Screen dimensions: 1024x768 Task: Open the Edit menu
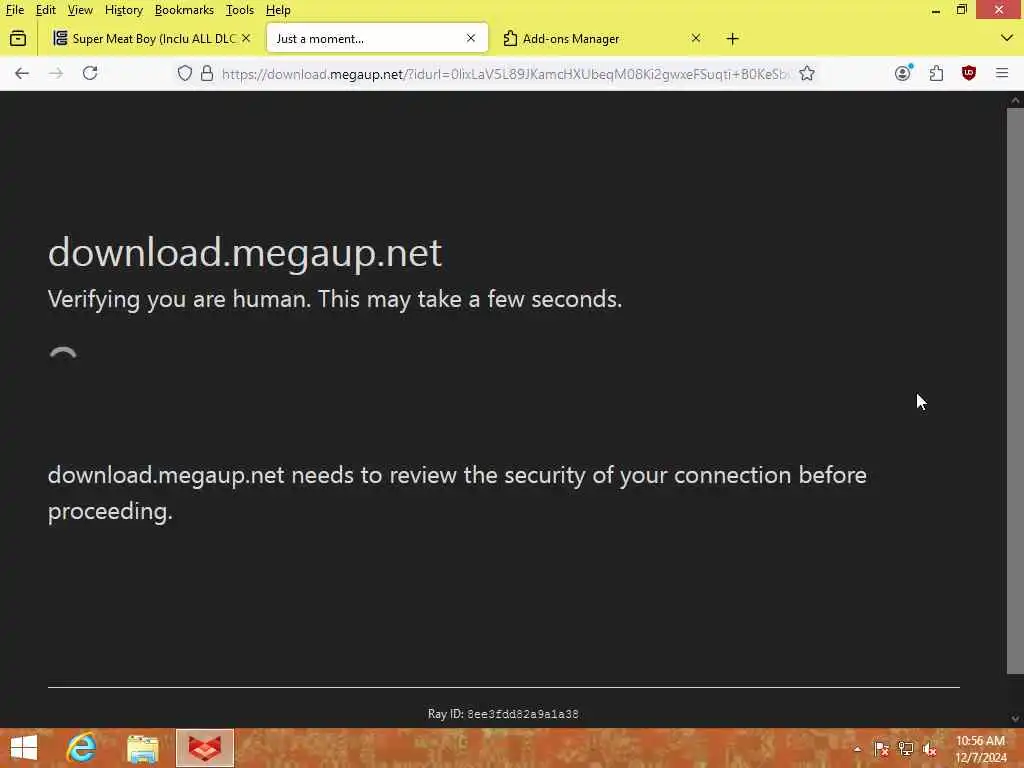tap(45, 10)
